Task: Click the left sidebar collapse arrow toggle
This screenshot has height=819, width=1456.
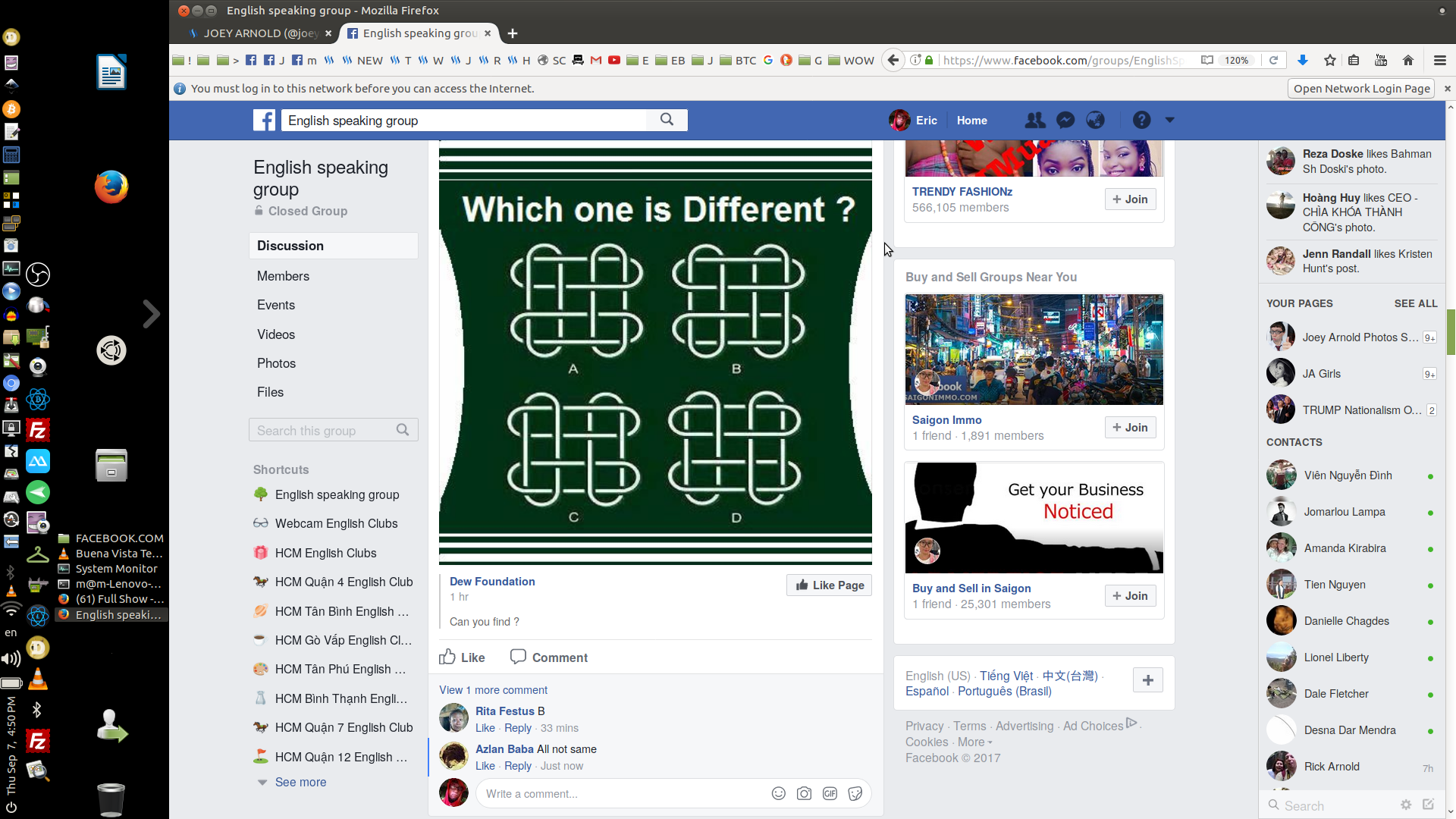Action: pyautogui.click(x=150, y=314)
